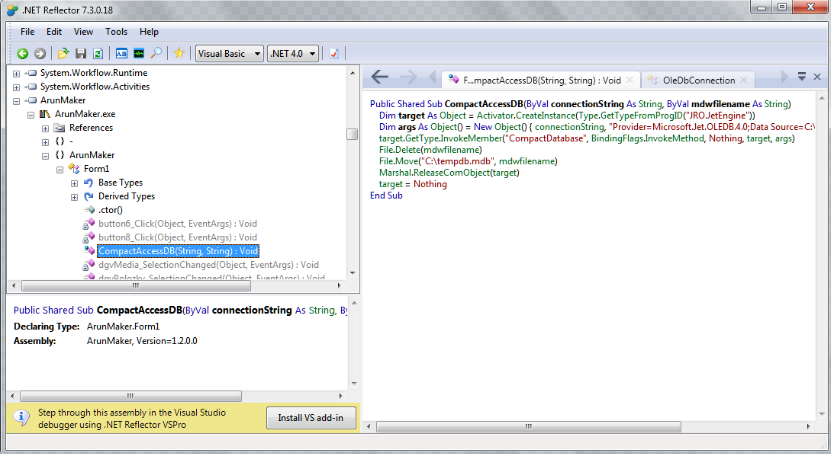Viewport: 831px width, 454px height.
Task: Click BindingFlags.InvokeMethod link in the code
Action: [x=647, y=138]
